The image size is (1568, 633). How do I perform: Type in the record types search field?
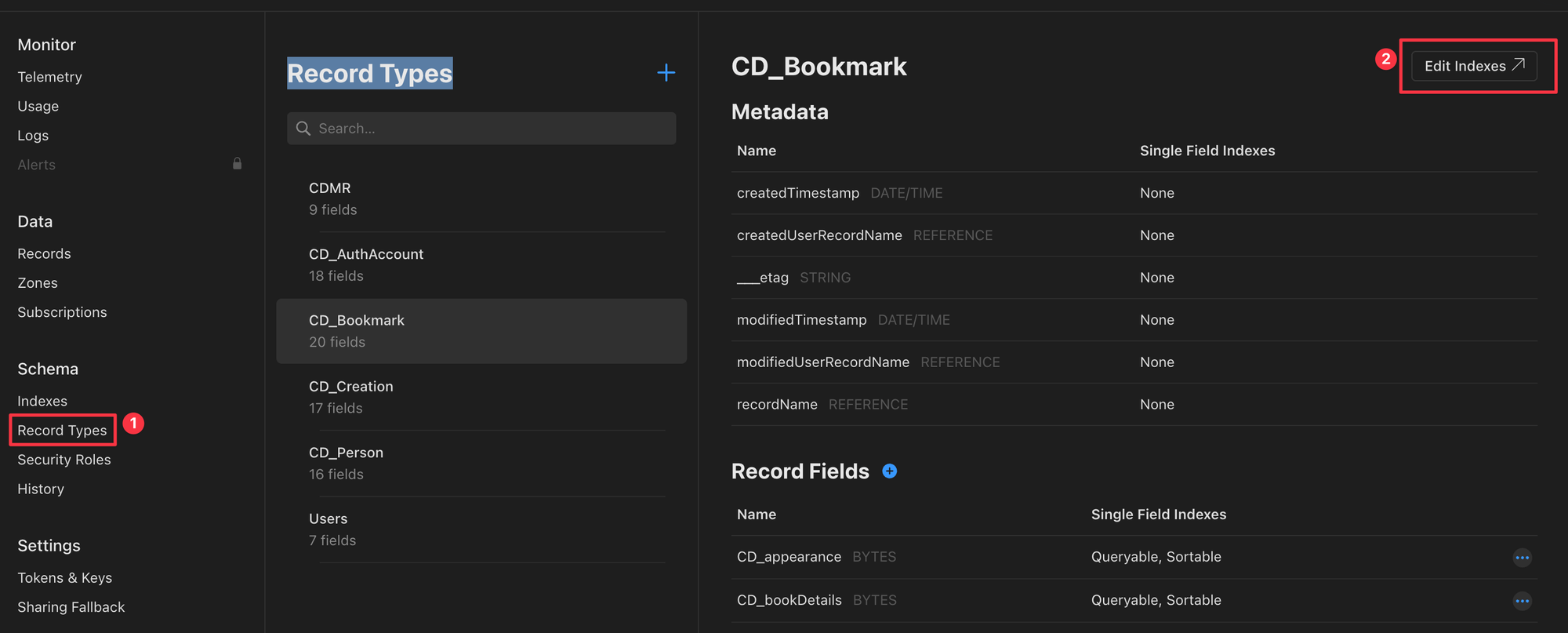(x=494, y=129)
